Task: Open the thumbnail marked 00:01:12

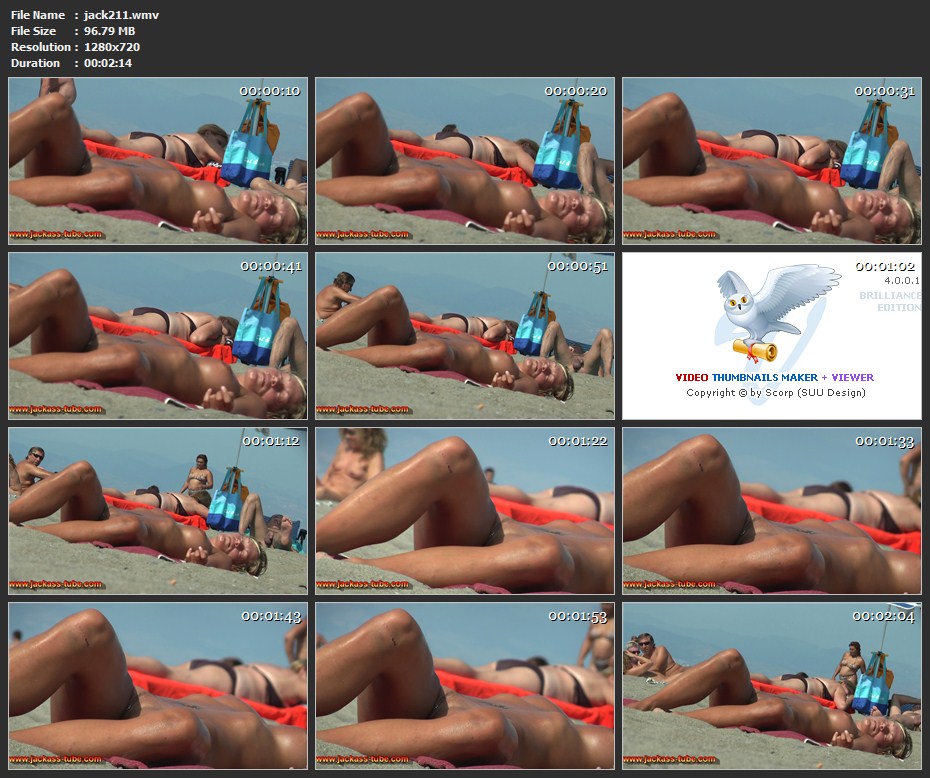Action: click(158, 511)
